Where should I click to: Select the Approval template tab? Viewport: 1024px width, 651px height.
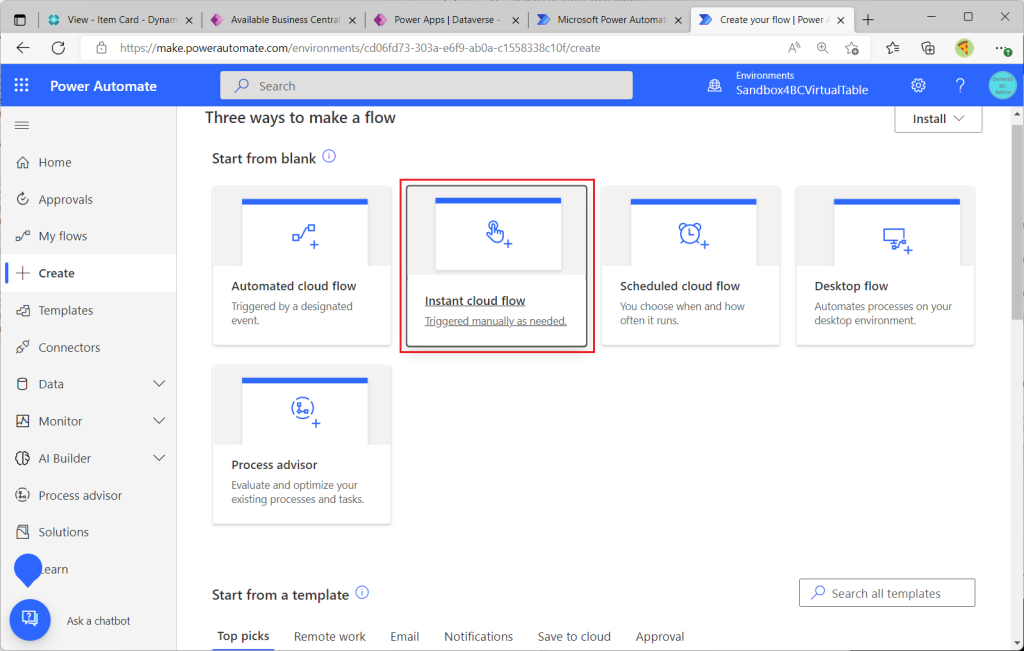(x=660, y=636)
